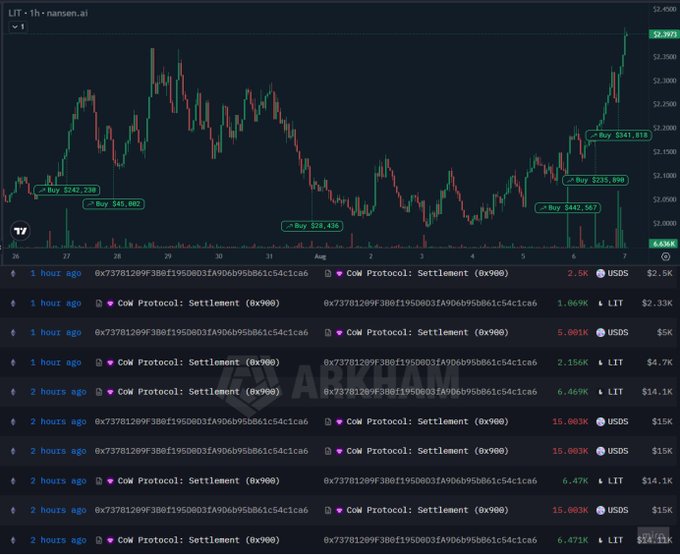Image resolution: width=680 pixels, height=555 pixels.
Task: Expand the indicator legend chevron labeled 1
Action: pyautogui.click(x=18, y=27)
